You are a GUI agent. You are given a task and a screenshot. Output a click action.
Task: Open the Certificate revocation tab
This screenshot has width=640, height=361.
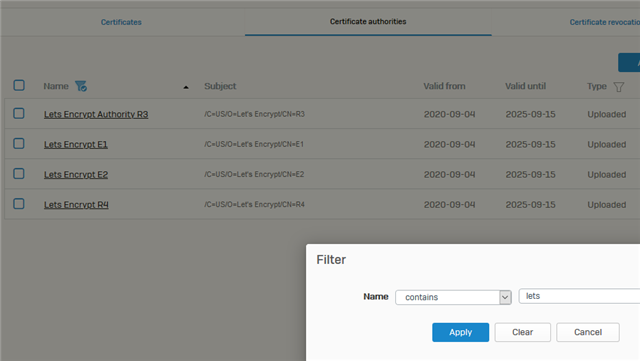click(604, 22)
